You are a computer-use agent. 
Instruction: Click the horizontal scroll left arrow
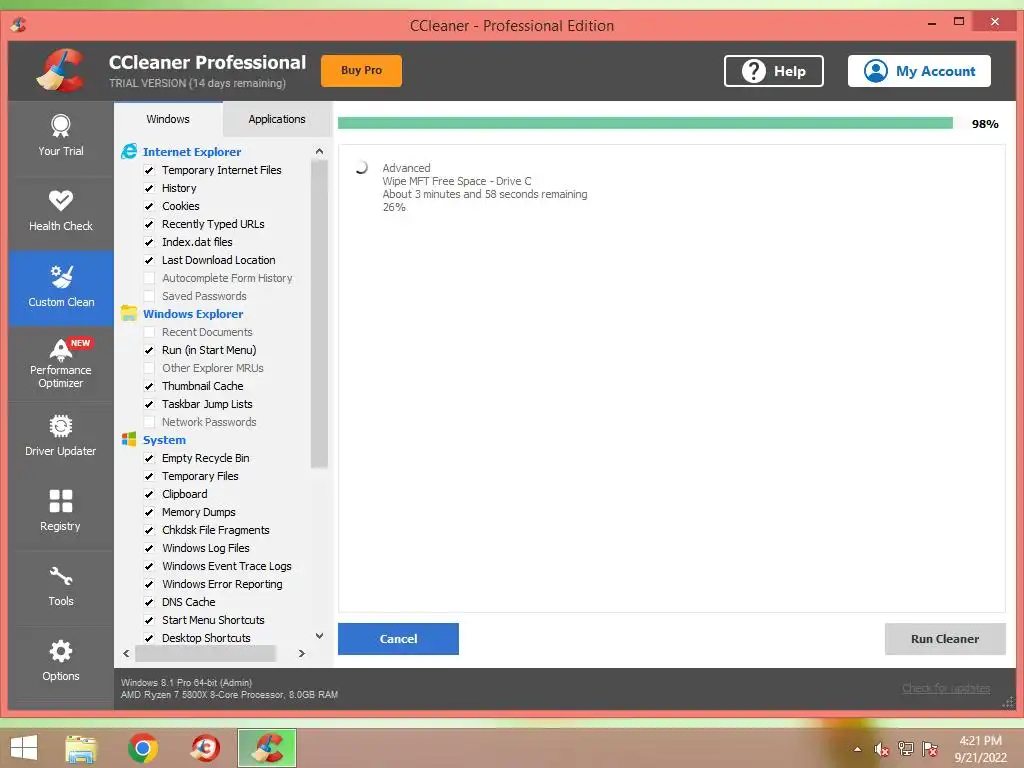pos(126,653)
